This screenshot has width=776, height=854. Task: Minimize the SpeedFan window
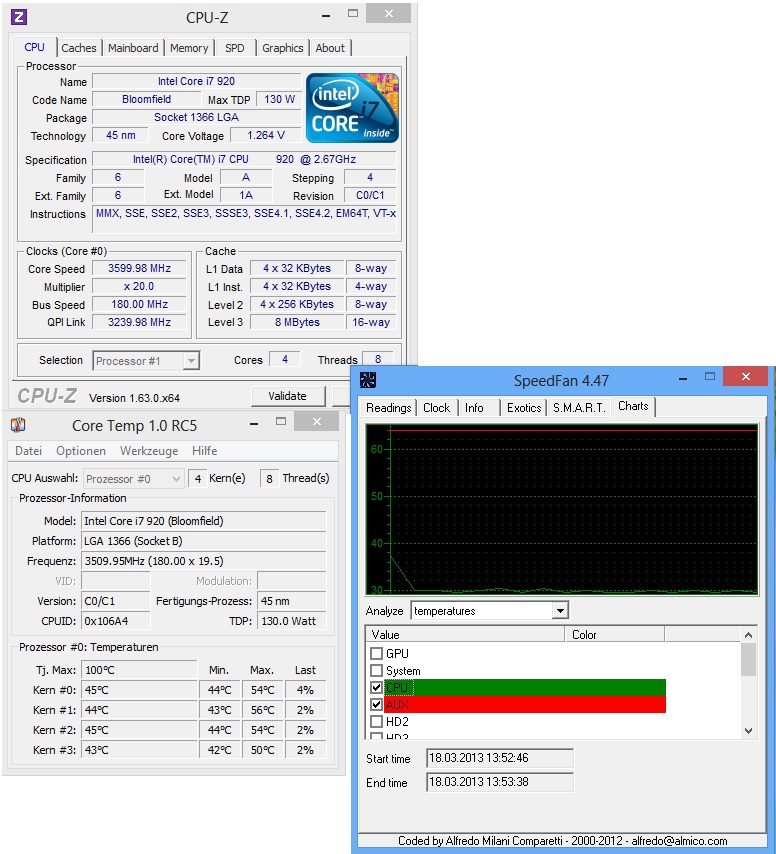pos(683,378)
